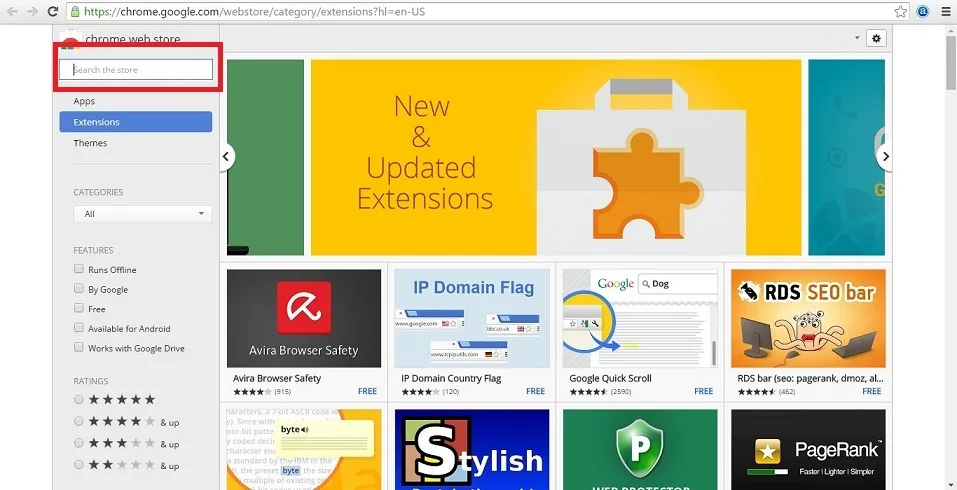
Task: Select three stars & up rating
Action: (79, 443)
